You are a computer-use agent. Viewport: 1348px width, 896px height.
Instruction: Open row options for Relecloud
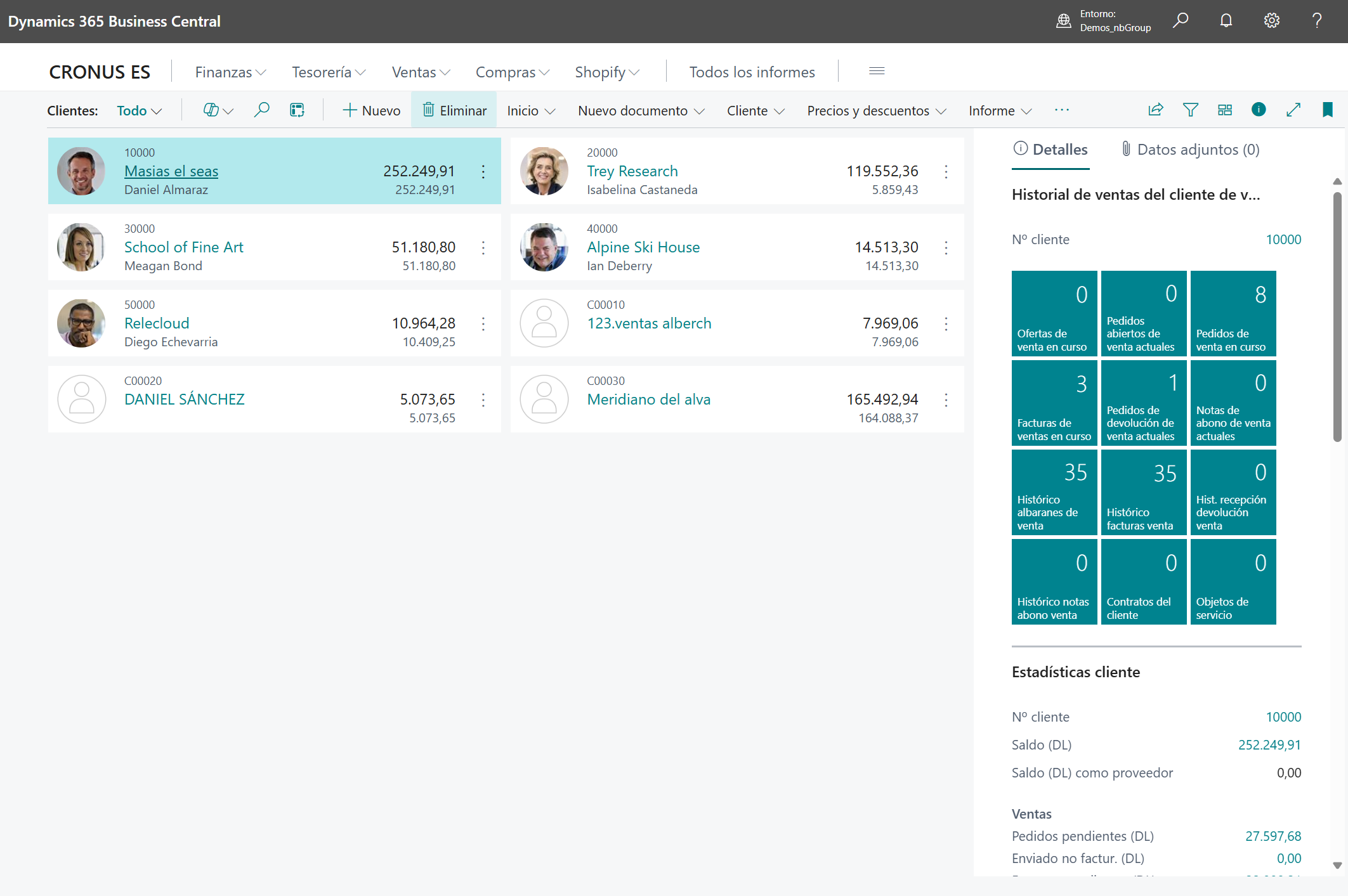tap(483, 323)
